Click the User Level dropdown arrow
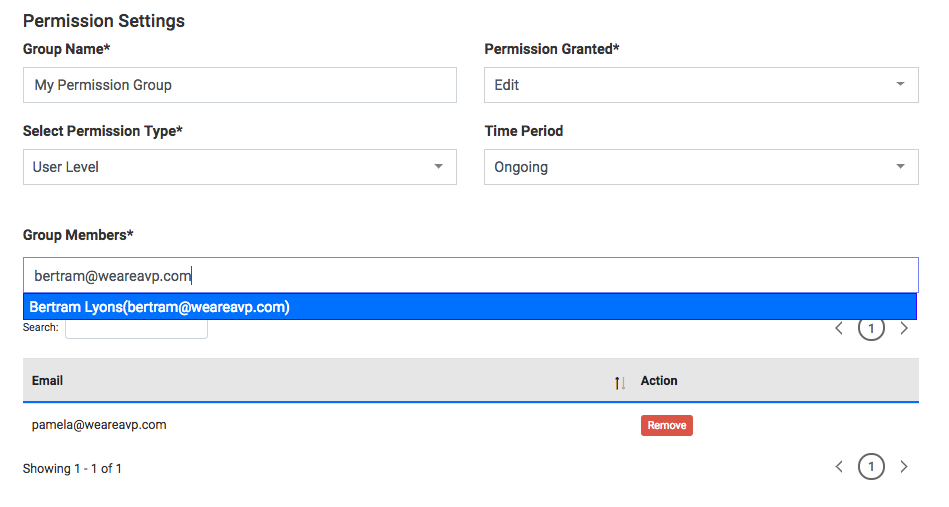949x507 pixels. point(439,166)
